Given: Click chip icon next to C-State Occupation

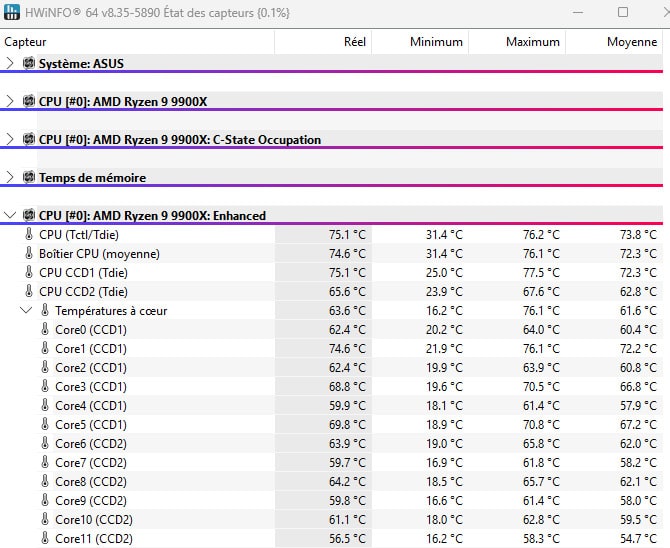Looking at the screenshot, I should tap(29, 140).
